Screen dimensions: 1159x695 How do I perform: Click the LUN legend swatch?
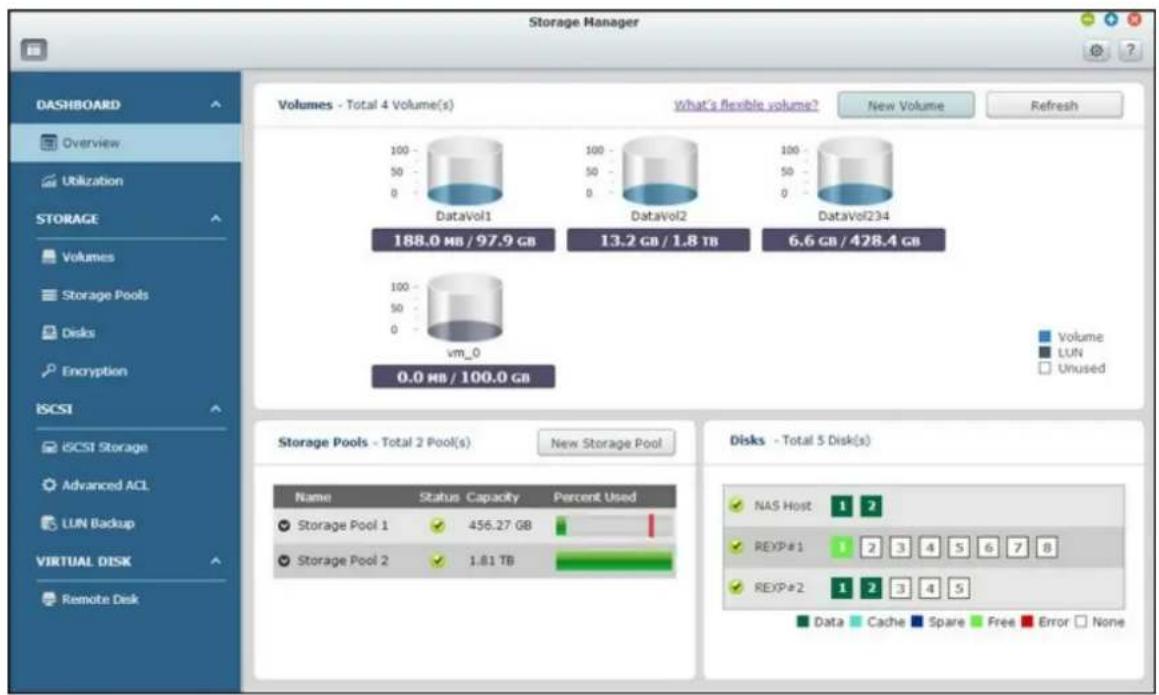coord(1045,353)
